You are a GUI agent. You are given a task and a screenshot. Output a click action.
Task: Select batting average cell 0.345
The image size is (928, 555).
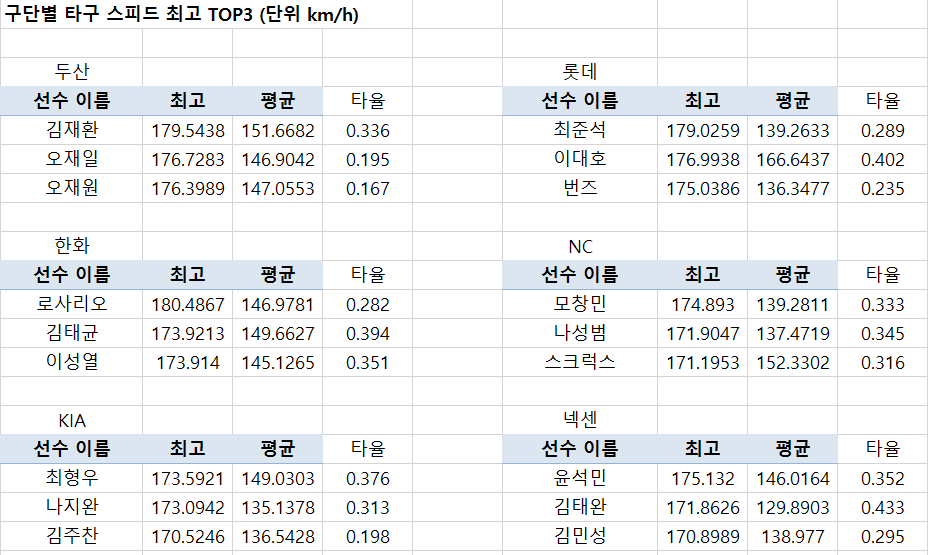882,333
